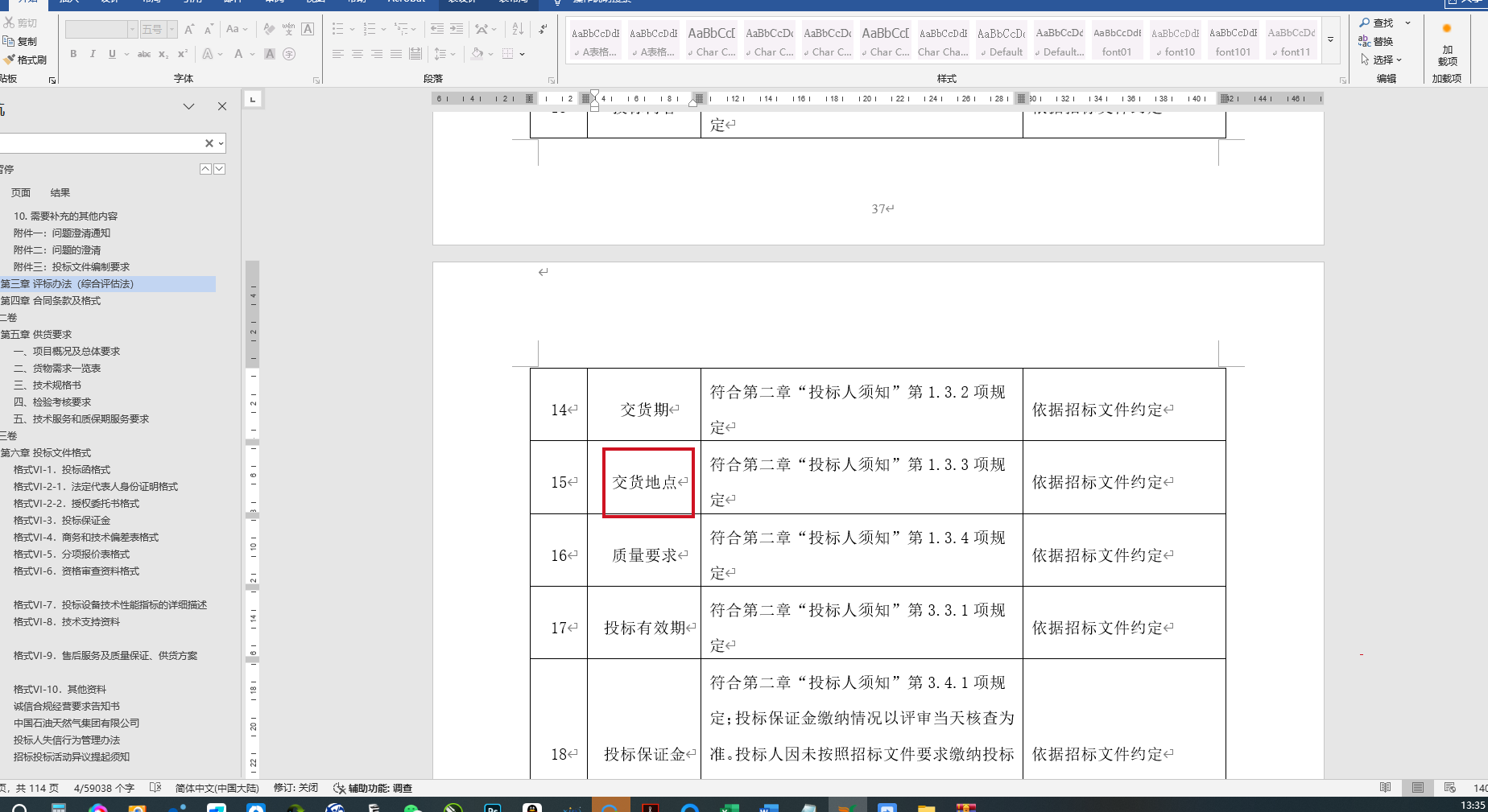Jump to heading 第五章 供货要求

click(36, 335)
